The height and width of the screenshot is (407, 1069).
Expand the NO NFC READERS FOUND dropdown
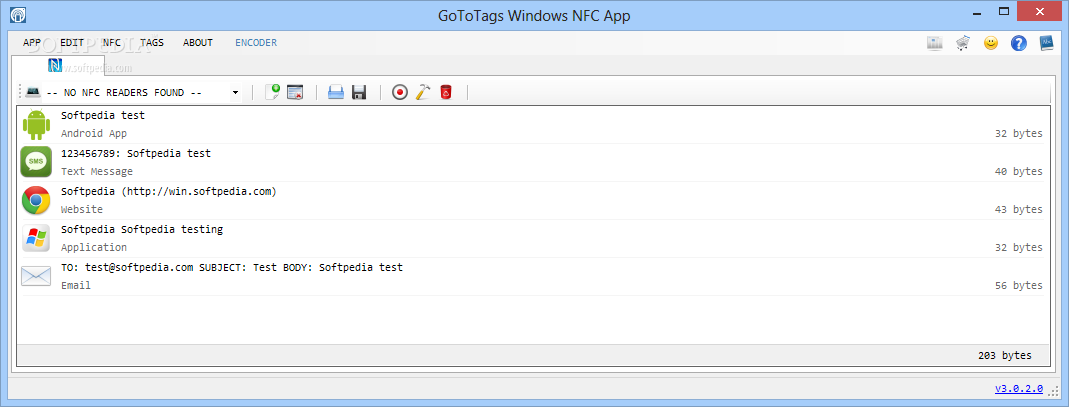pos(235,92)
